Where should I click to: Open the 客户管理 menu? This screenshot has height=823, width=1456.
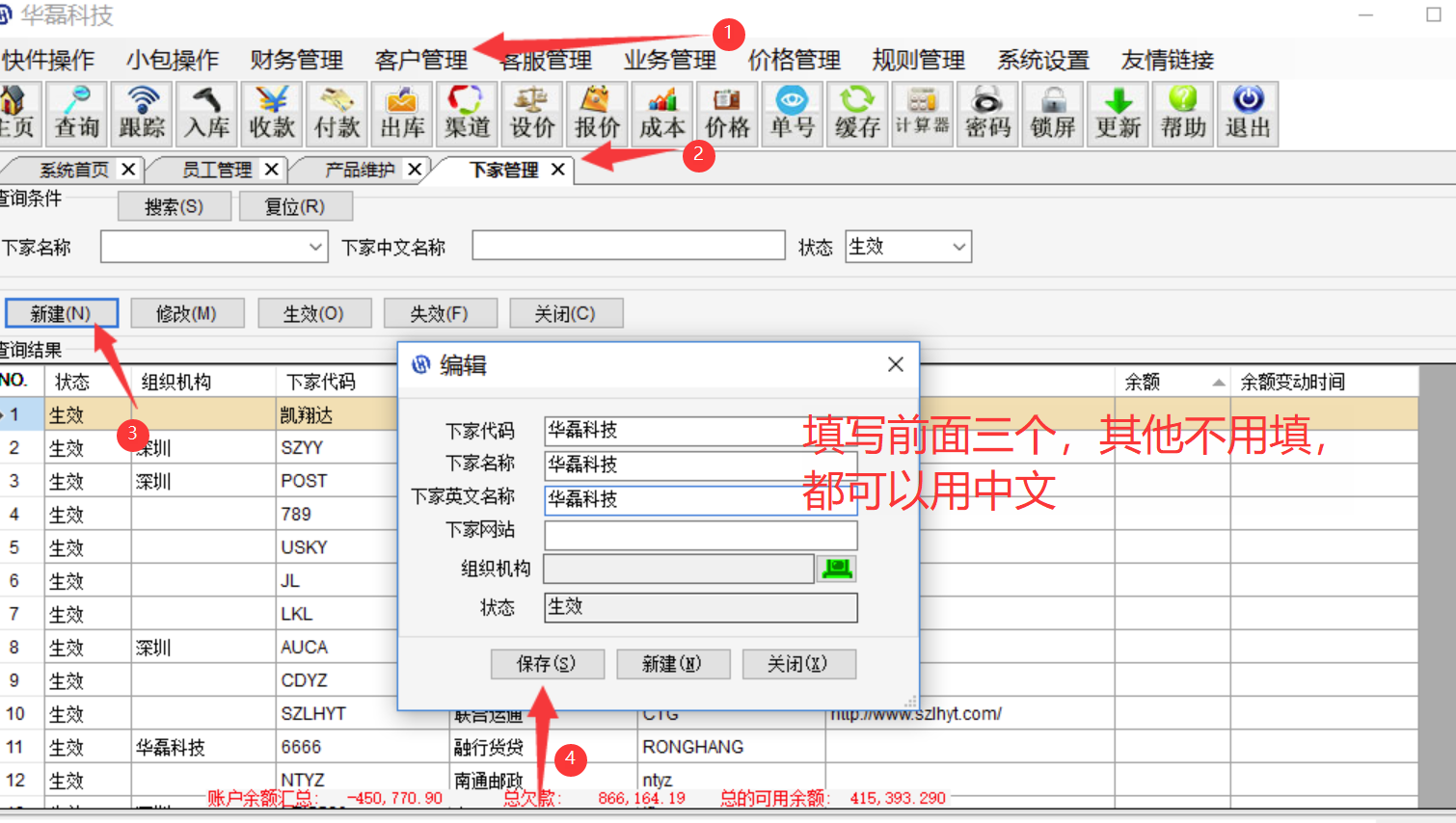click(420, 60)
